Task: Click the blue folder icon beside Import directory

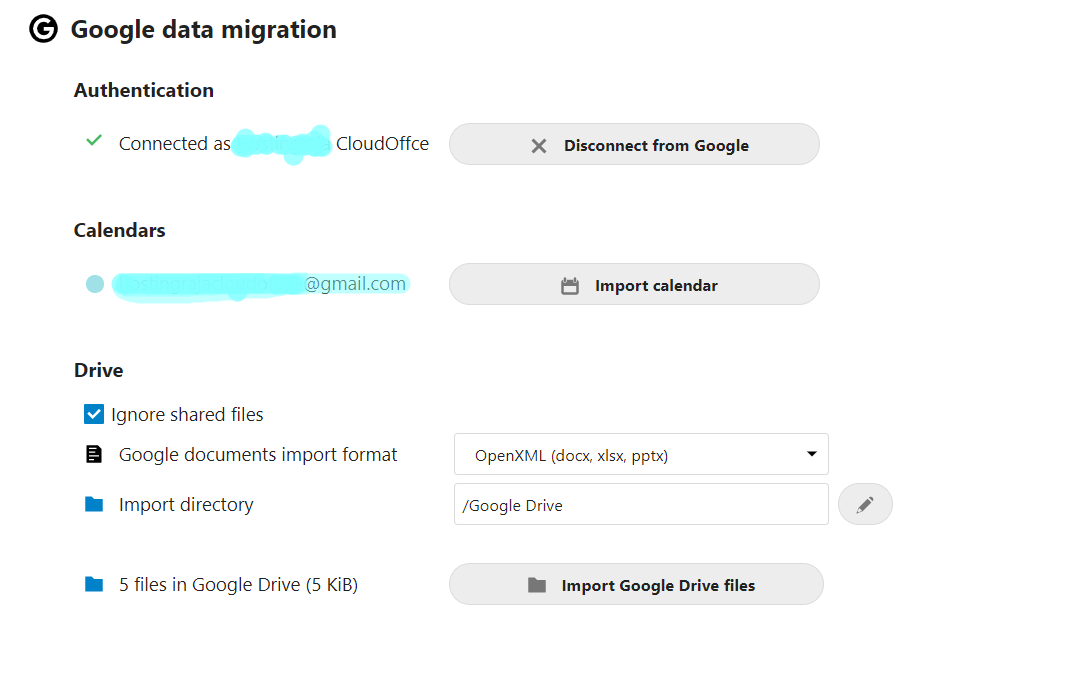Action: coord(93,504)
